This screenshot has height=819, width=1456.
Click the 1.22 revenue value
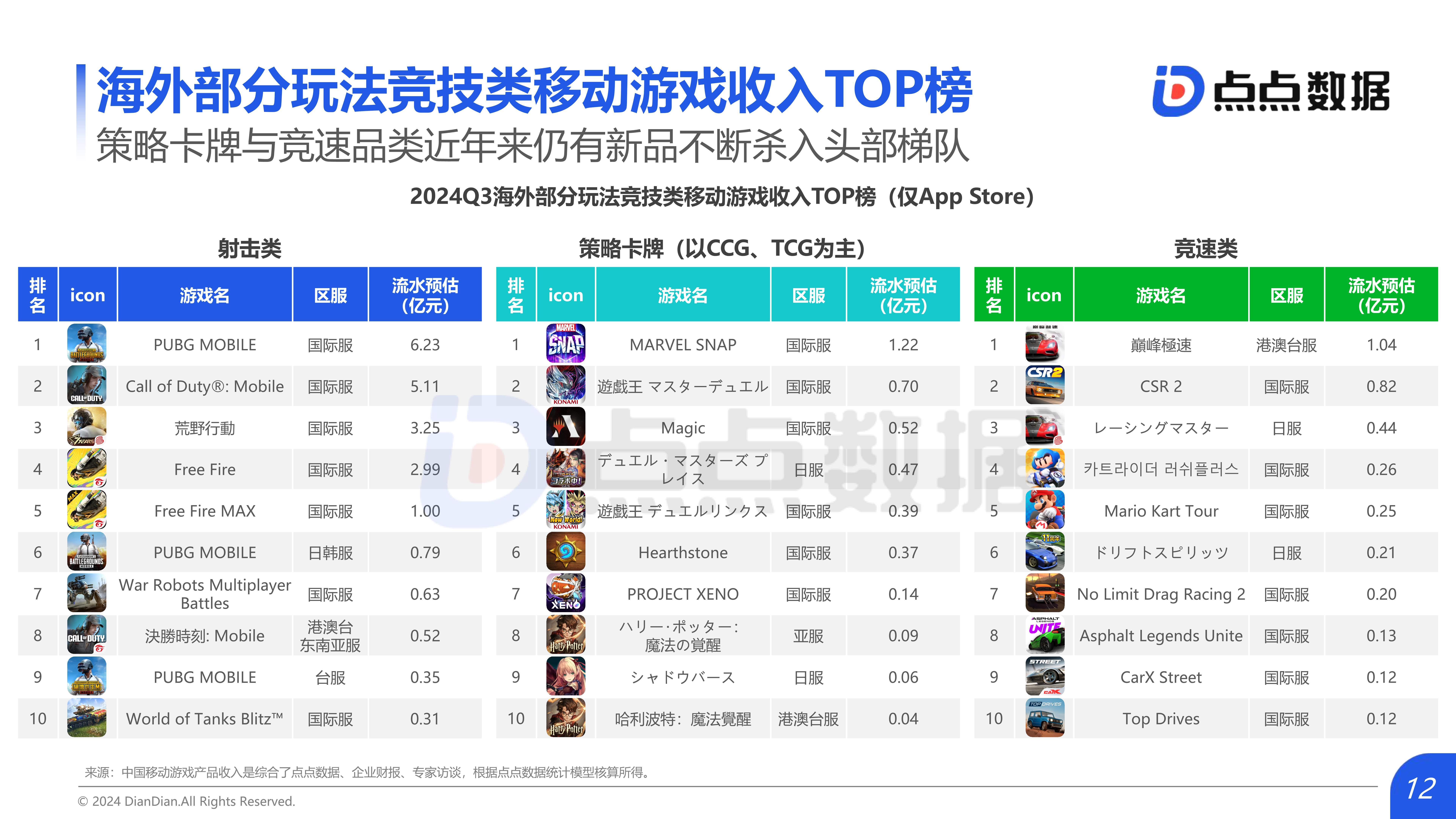click(903, 345)
